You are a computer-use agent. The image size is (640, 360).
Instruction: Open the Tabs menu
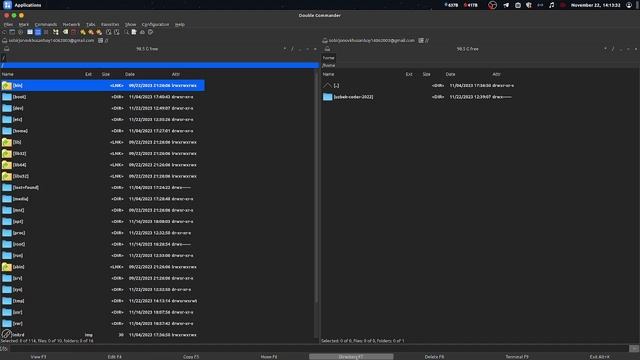[x=91, y=24]
